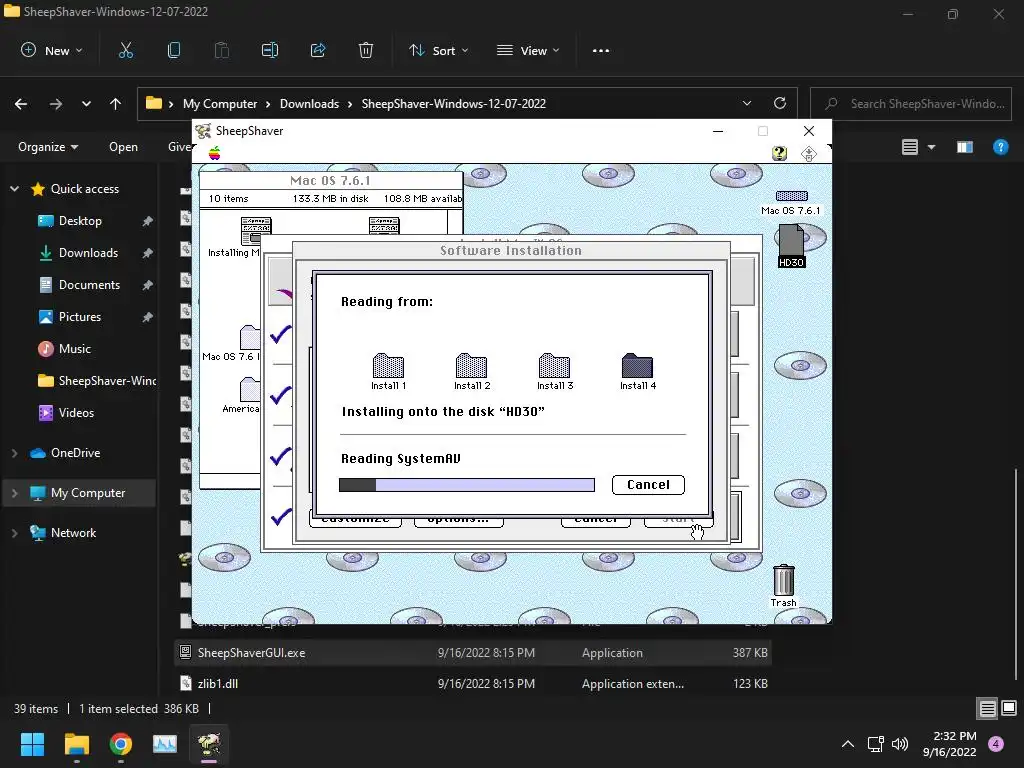Click the Explorer file list scrollbar

point(1016,573)
